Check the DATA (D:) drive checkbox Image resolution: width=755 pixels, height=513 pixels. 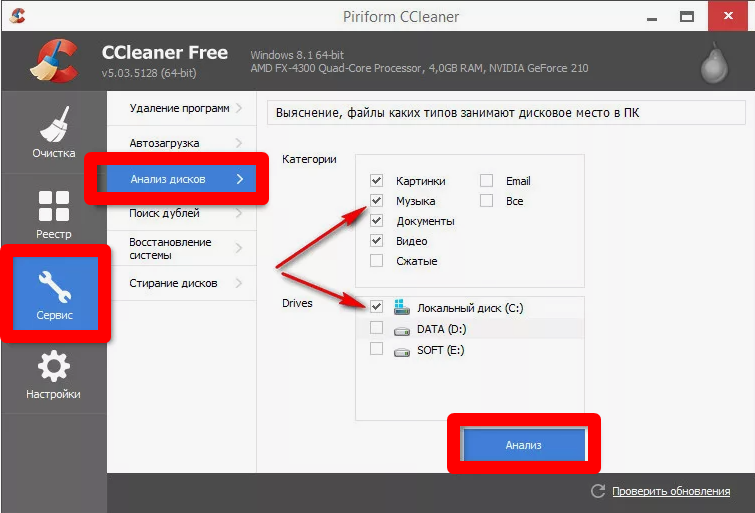point(377,328)
